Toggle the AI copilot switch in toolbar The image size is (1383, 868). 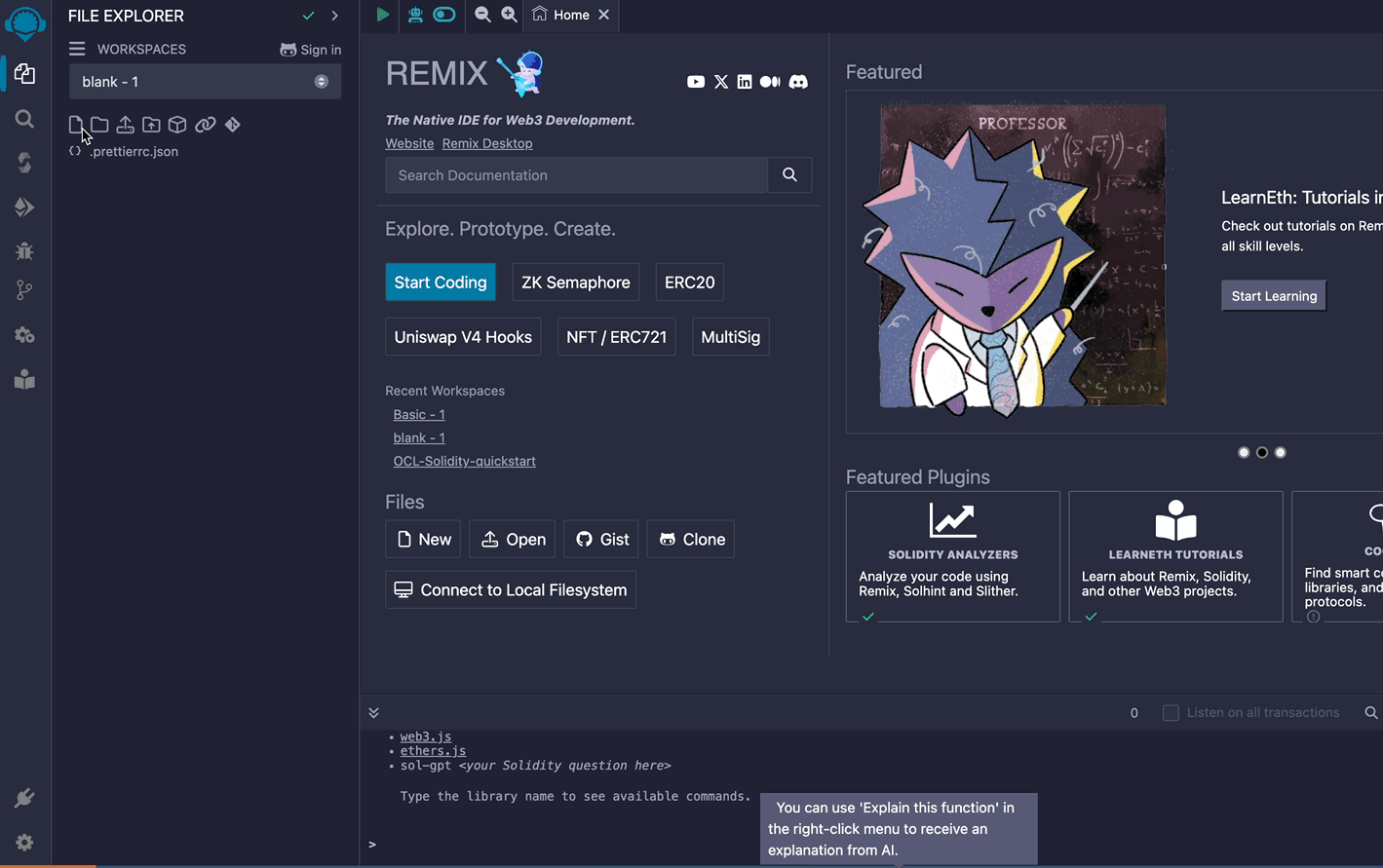[444, 15]
